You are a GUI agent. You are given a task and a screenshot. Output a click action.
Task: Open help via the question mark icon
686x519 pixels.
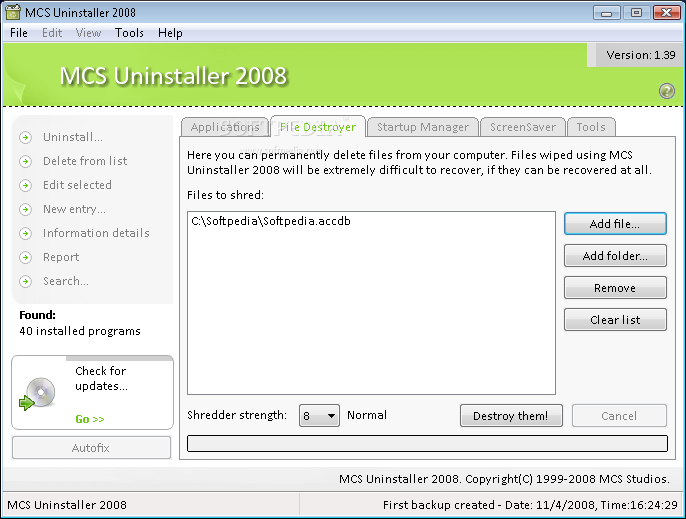[666, 91]
